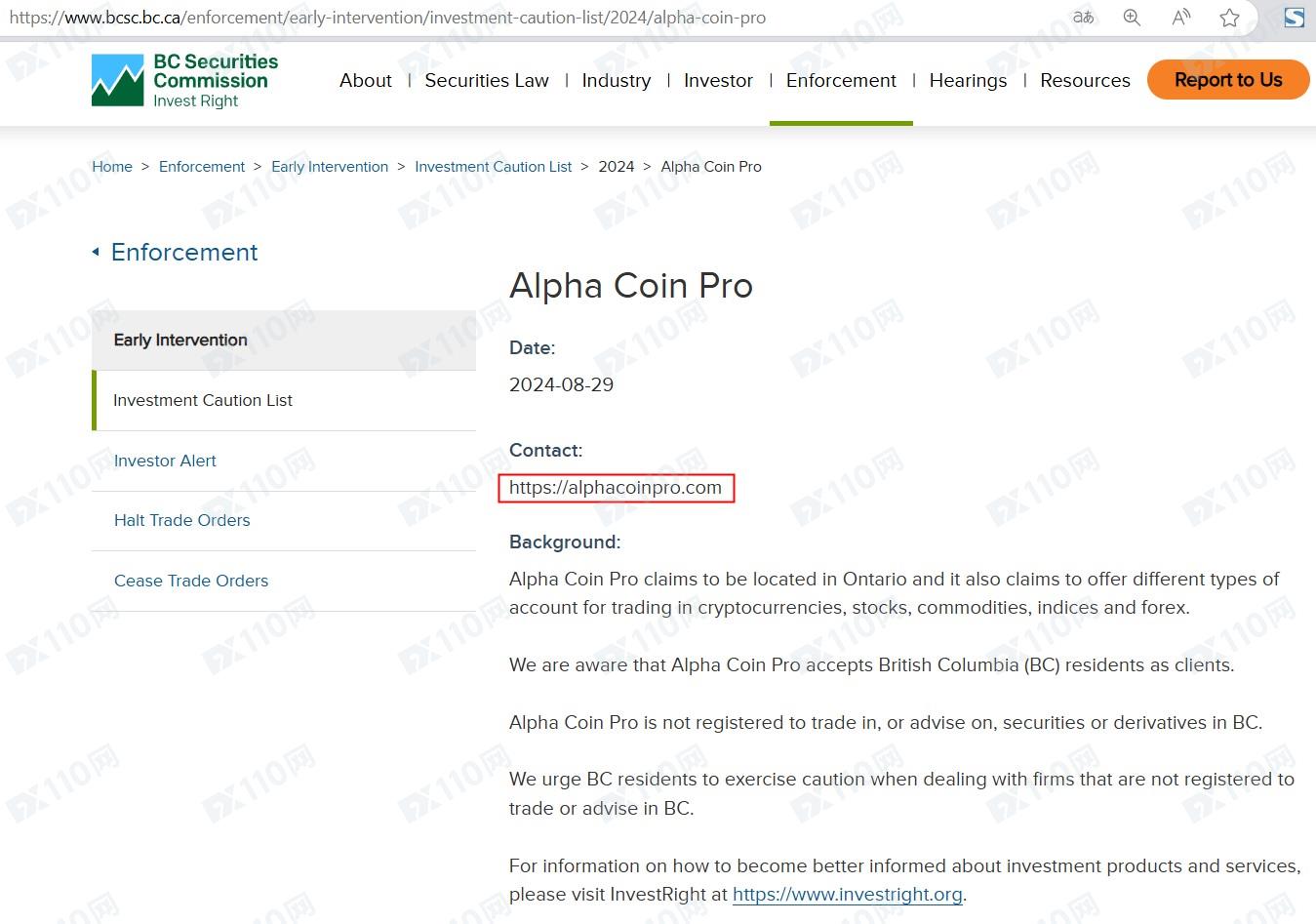Click the browser zoom magnifier icon

[x=1132, y=18]
